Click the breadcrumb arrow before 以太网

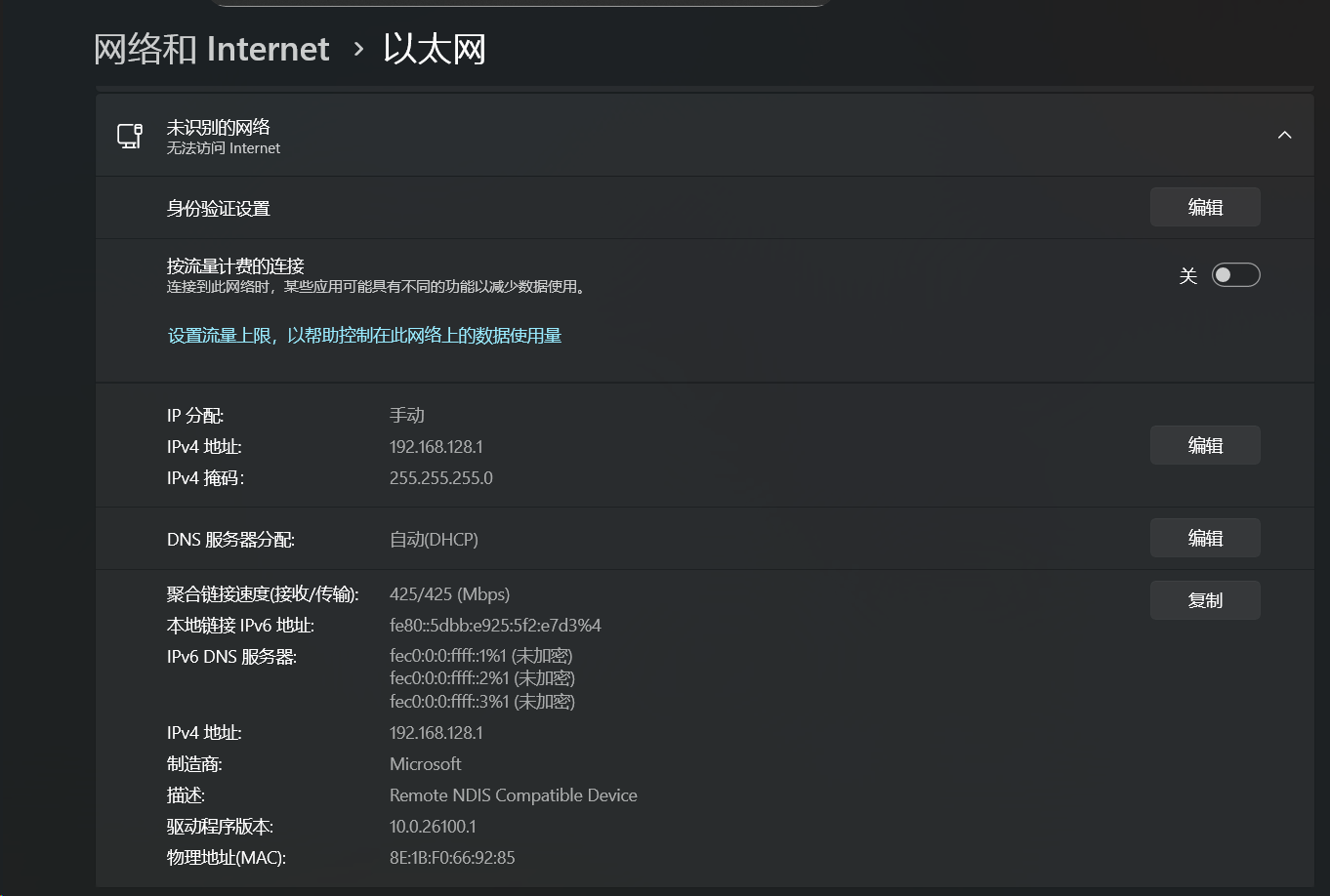pyautogui.click(x=358, y=49)
